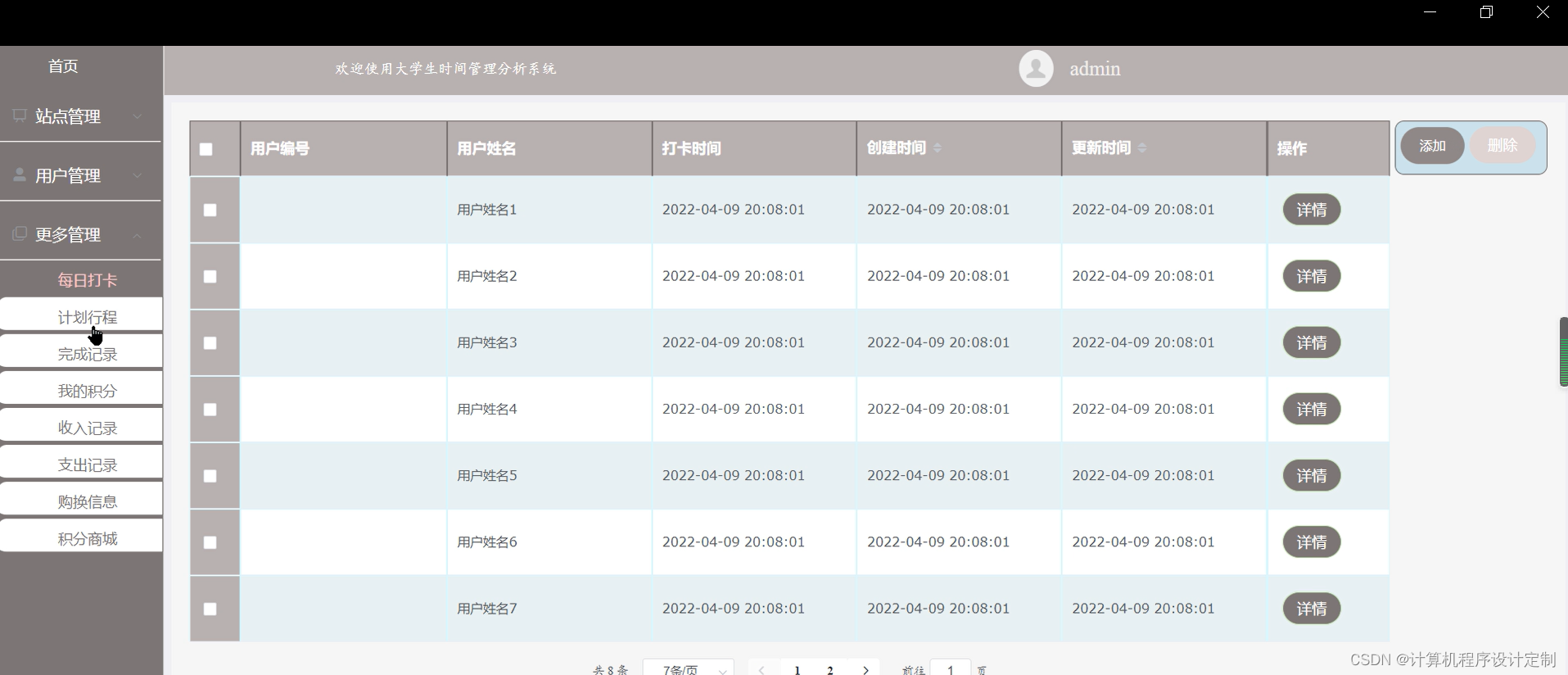Open the 7条/页 page size dropdown
1568x675 pixels.
pyautogui.click(x=689, y=669)
